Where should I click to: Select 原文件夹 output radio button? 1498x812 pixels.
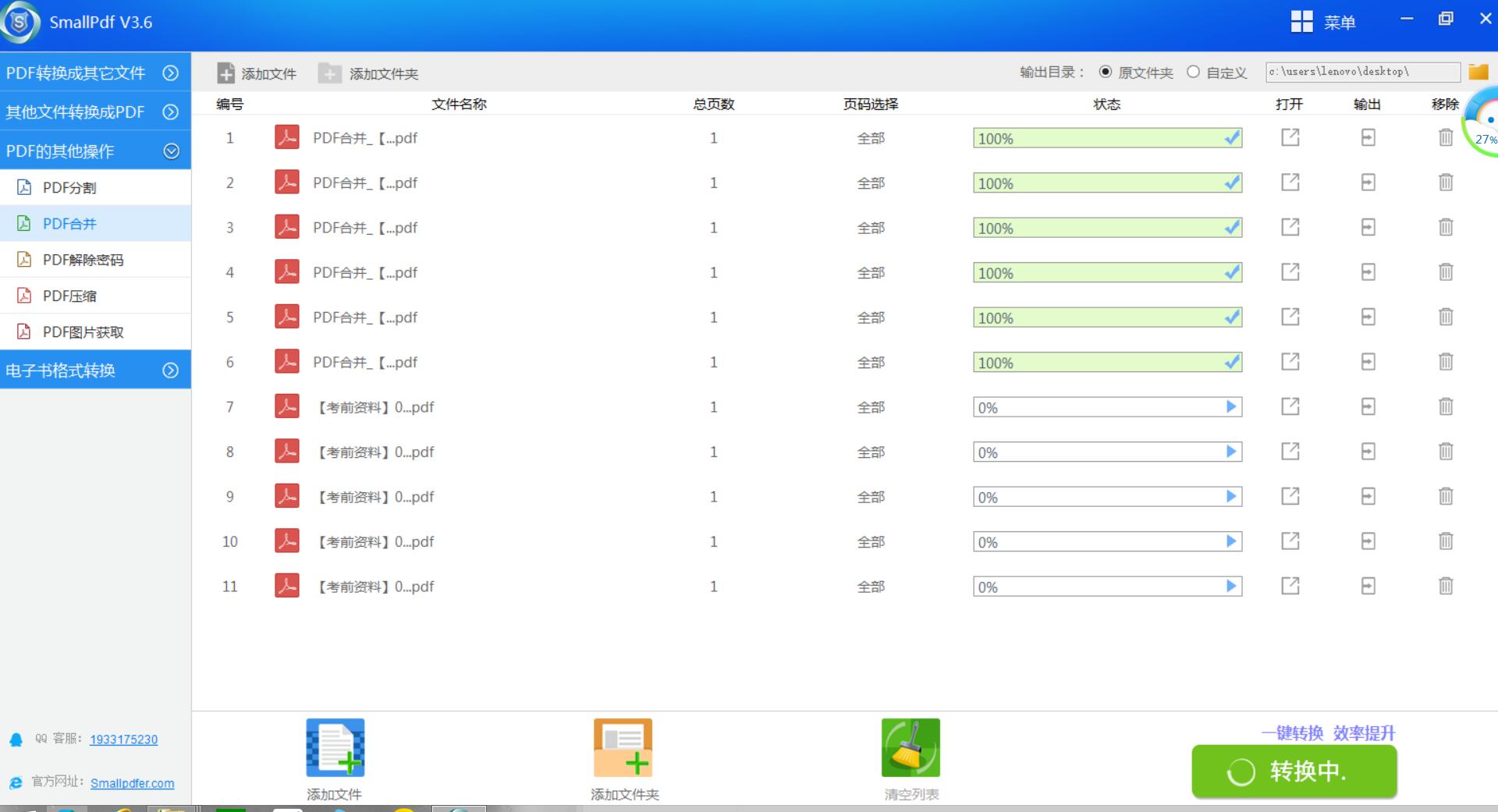(x=1106, y=72)
